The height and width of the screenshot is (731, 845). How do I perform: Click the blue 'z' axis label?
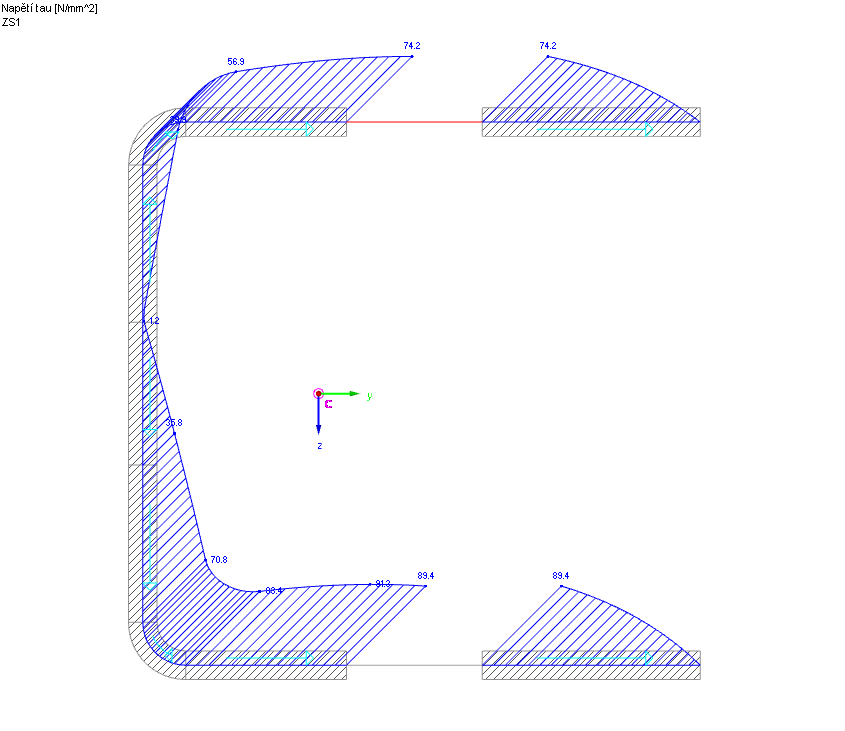(x=320, y=446)
